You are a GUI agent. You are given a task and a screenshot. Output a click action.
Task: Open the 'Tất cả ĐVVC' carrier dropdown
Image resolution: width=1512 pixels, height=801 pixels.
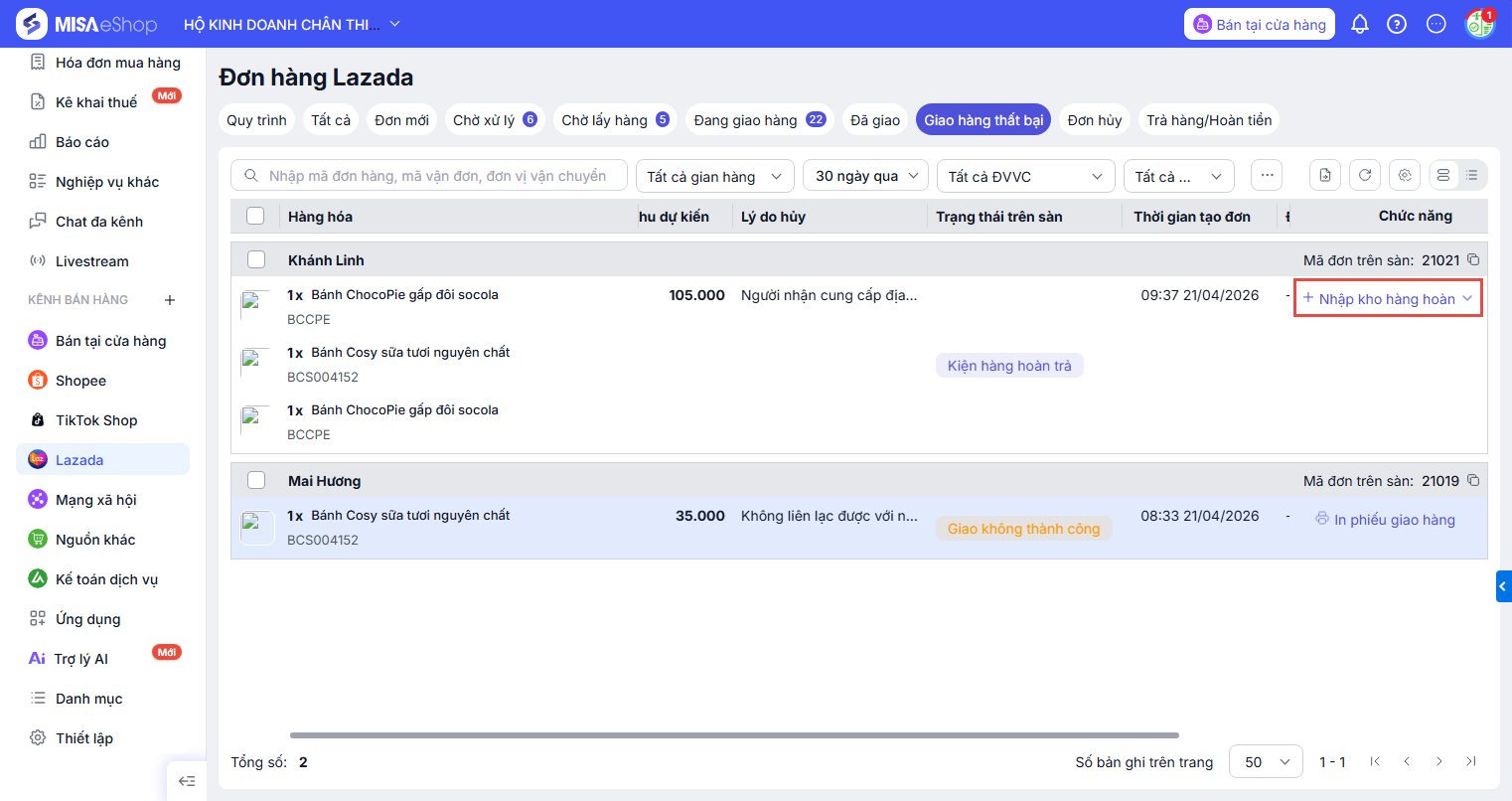coord(1024,176)
